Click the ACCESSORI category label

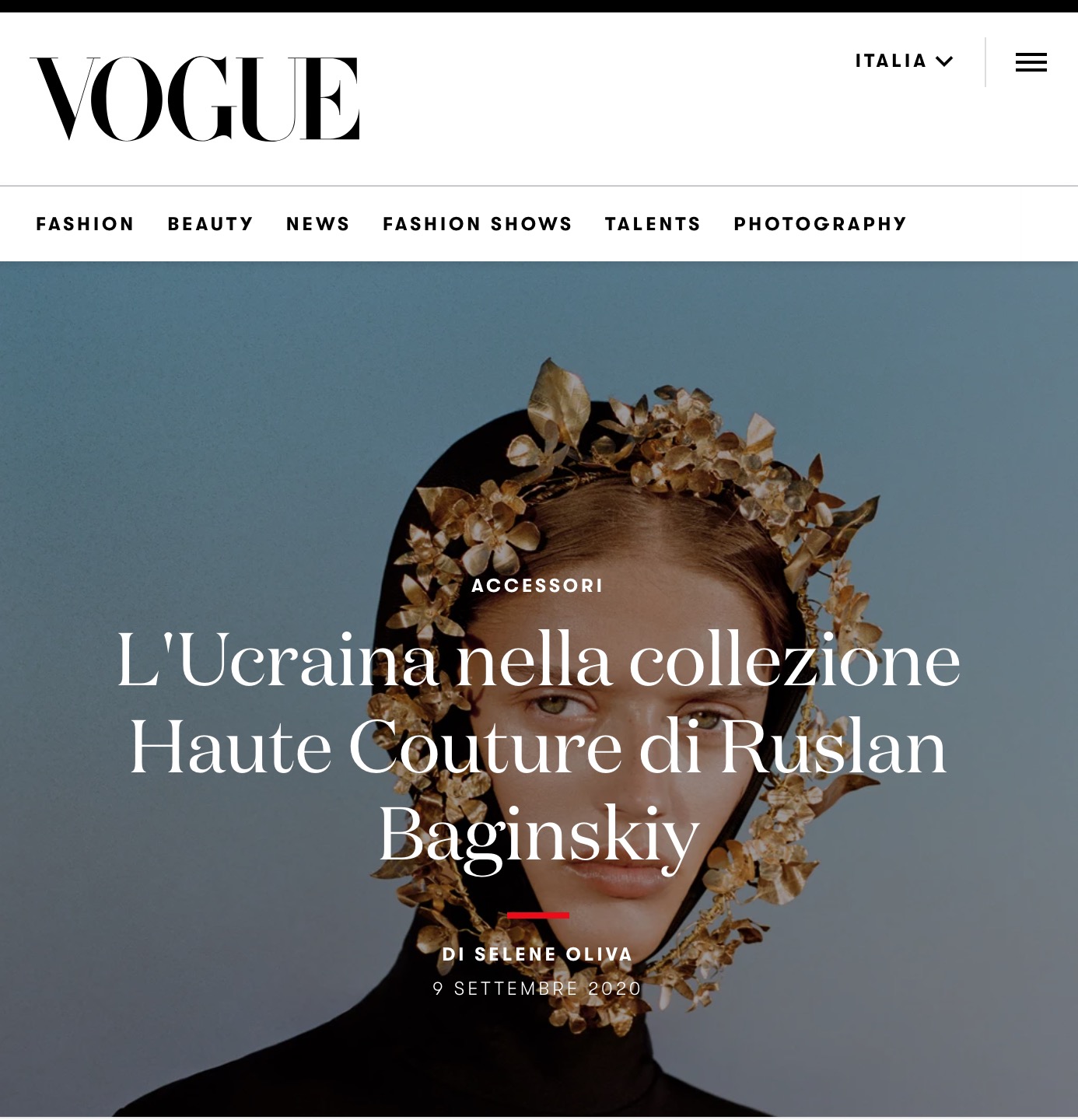tap(537, 586)
